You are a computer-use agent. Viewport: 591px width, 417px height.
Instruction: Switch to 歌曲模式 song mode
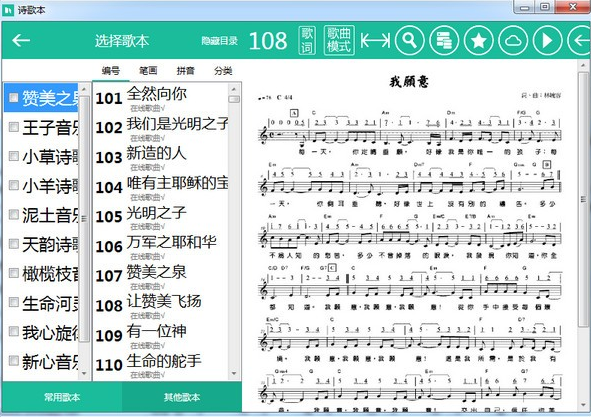339,40
